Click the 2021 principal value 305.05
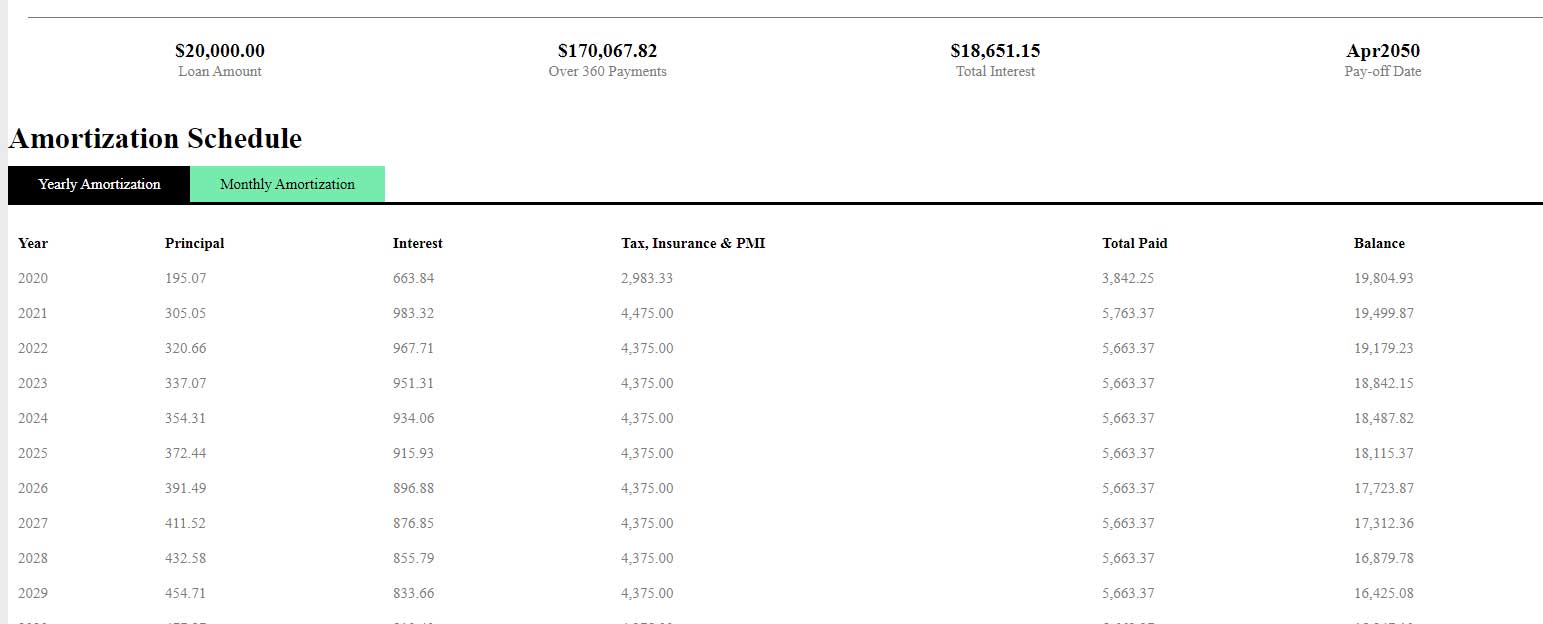The height and width of the screenshot is (624, 1543). (185, 313)
